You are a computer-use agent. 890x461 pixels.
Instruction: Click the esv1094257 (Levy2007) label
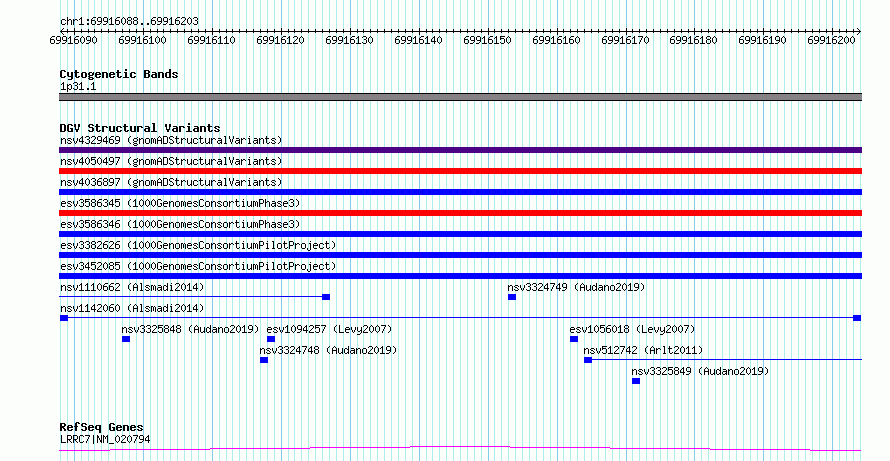point(329,329)
